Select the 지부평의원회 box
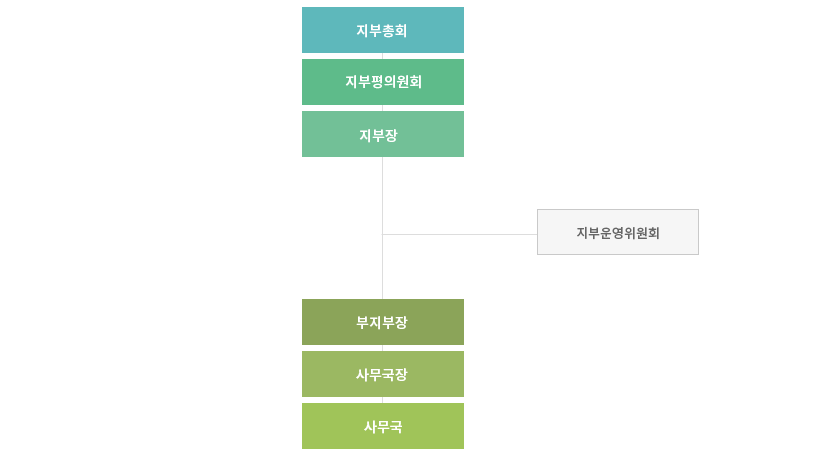 coord(383,82)
